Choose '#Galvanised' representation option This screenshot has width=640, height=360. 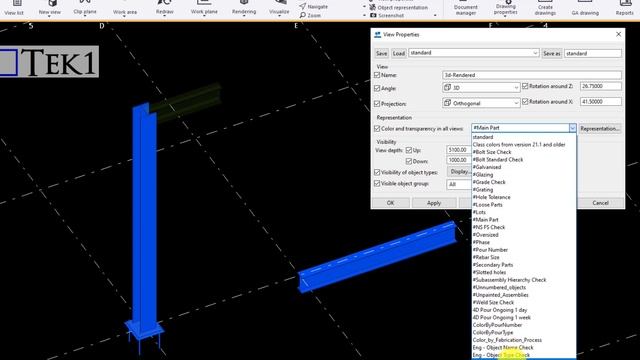[524, 167]
